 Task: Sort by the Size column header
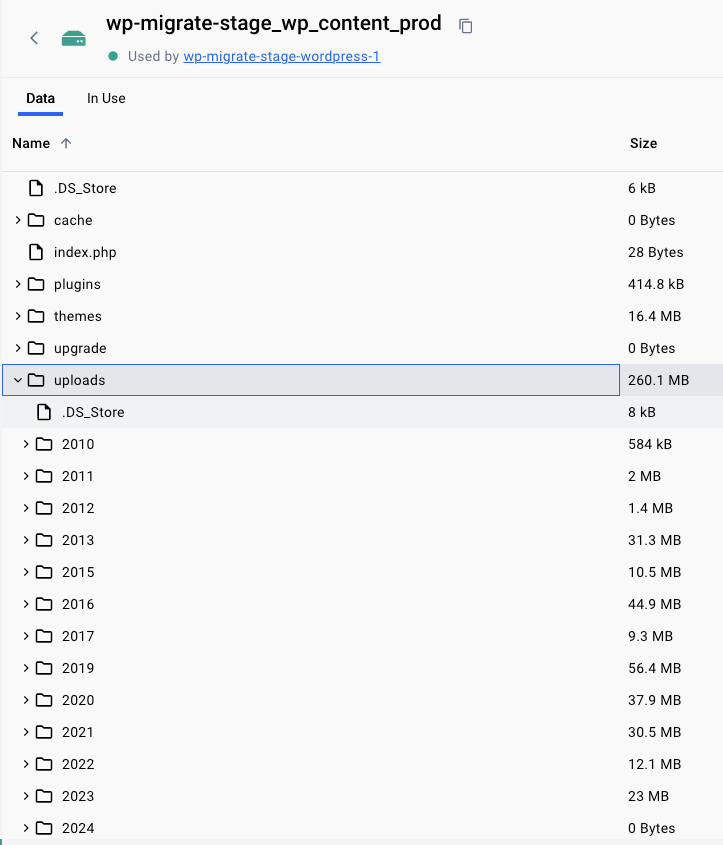[643, 143]
